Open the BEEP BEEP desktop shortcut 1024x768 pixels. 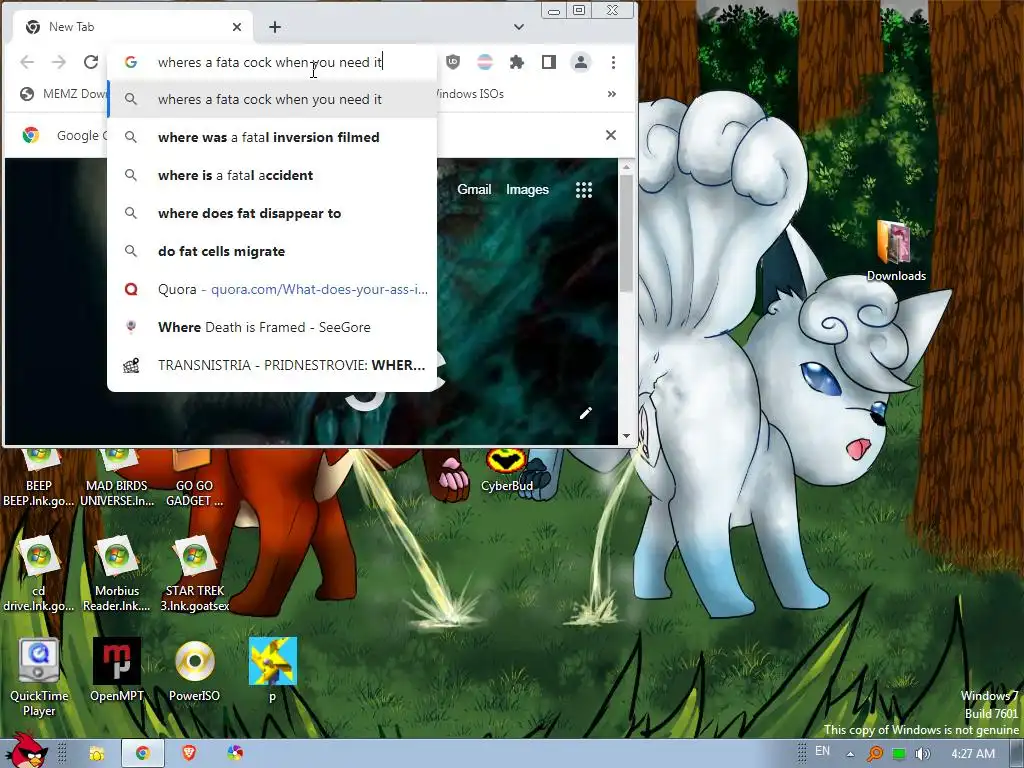[x=39, y=477]
